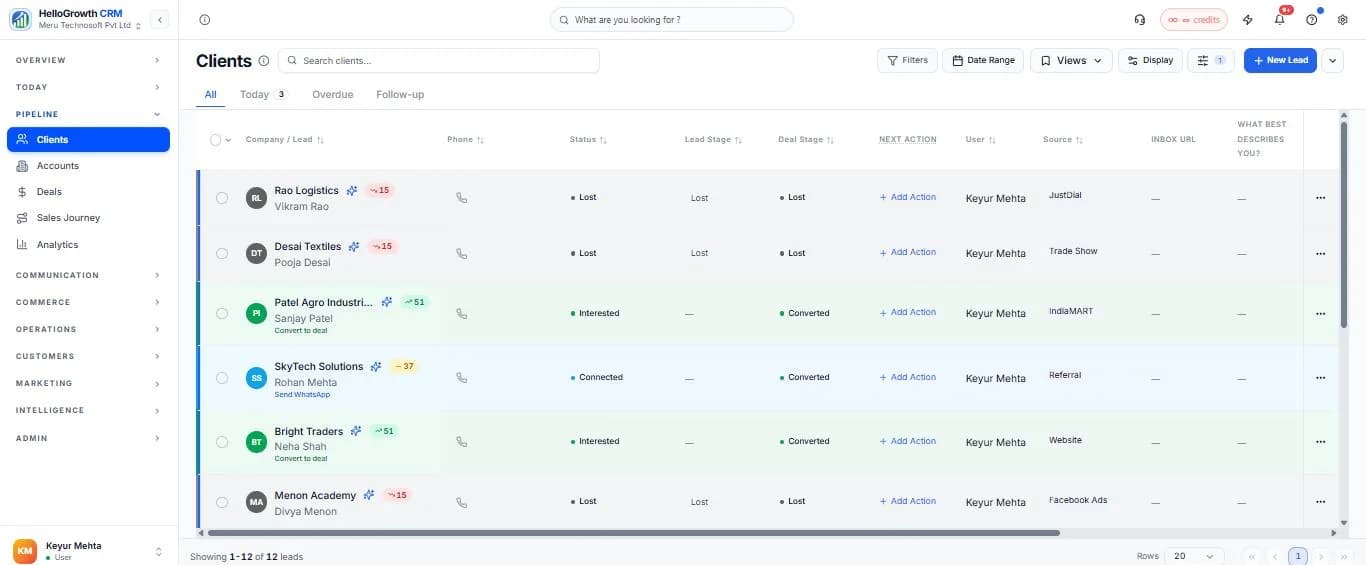Select the Menon Academy row checkbox
The width and height of the screenshot is (1366, 565).
click(222, 502)
